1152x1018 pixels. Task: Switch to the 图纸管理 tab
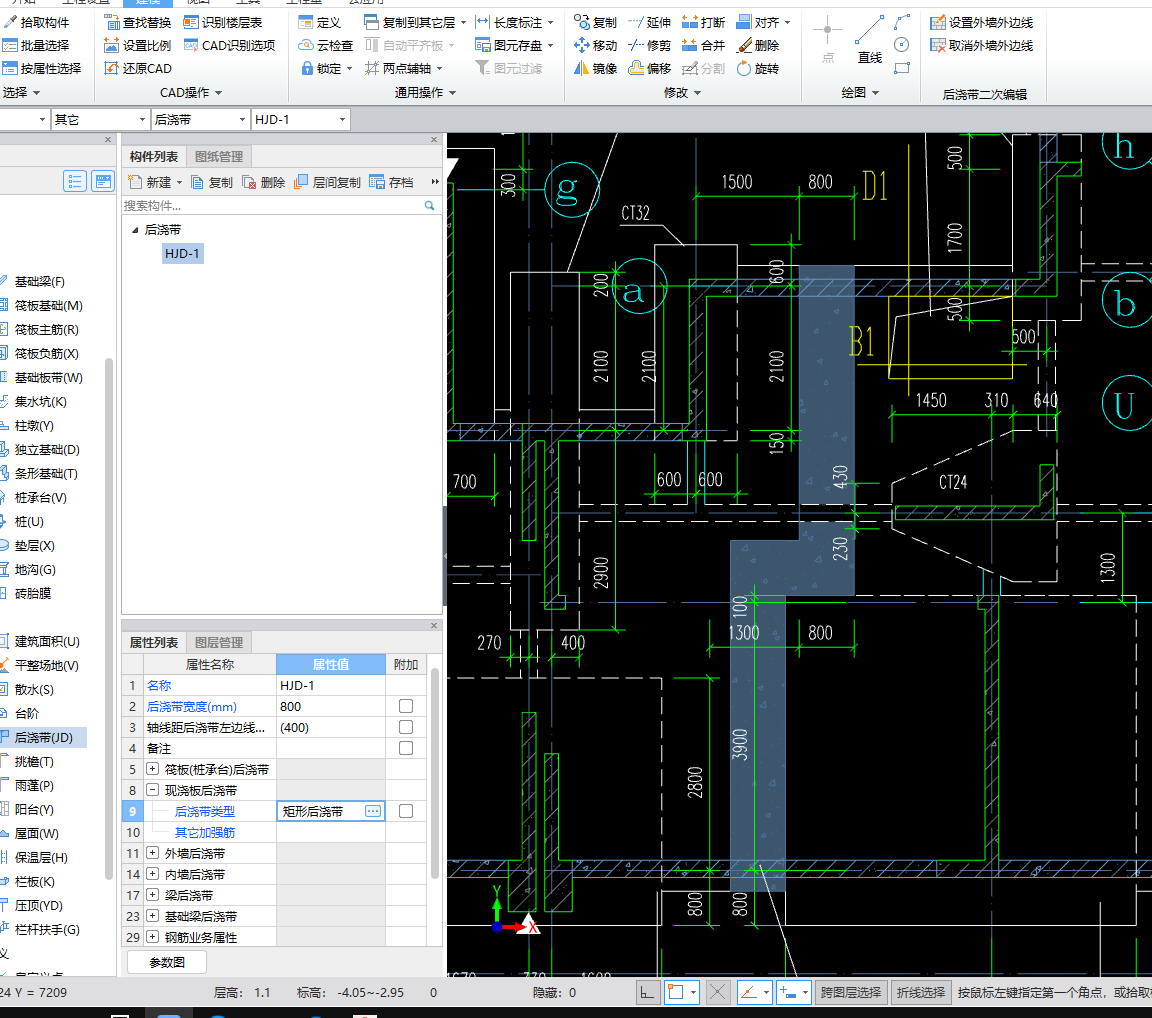pyautogui.click(x=219, y=156)
